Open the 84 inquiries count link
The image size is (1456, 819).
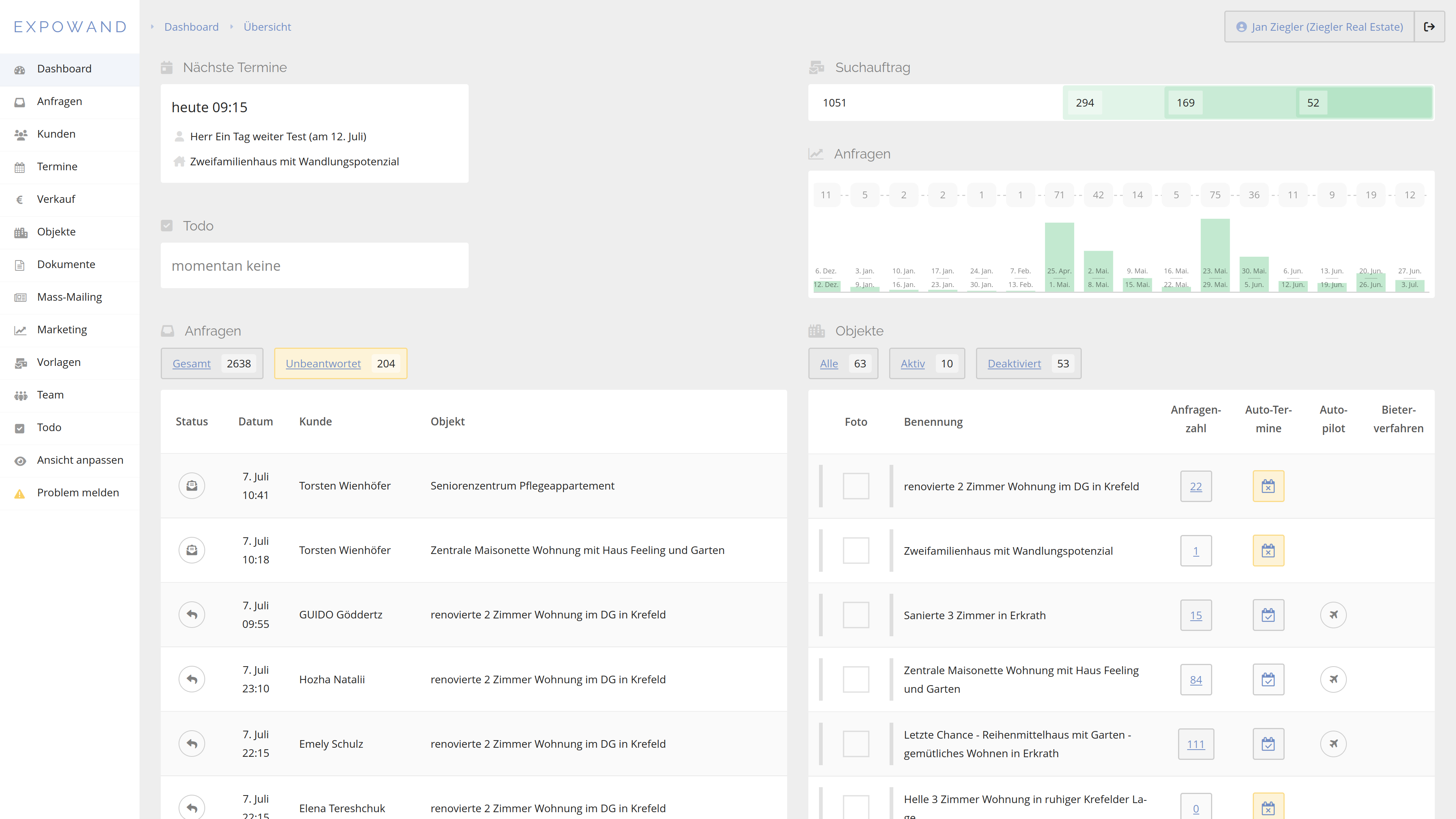click(x=1196, y=680)
